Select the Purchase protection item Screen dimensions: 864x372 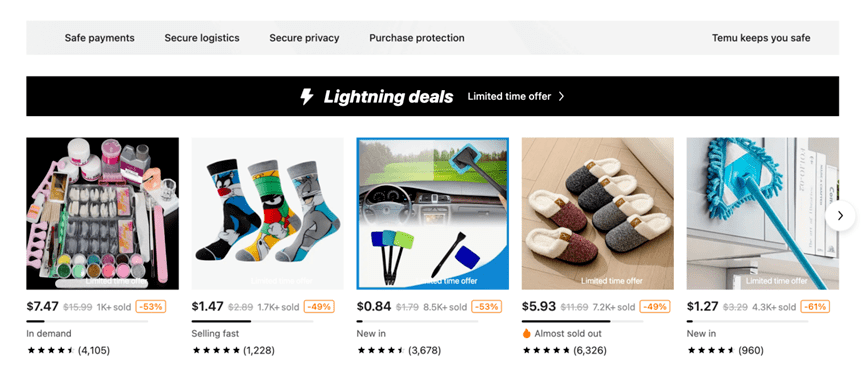417,38
